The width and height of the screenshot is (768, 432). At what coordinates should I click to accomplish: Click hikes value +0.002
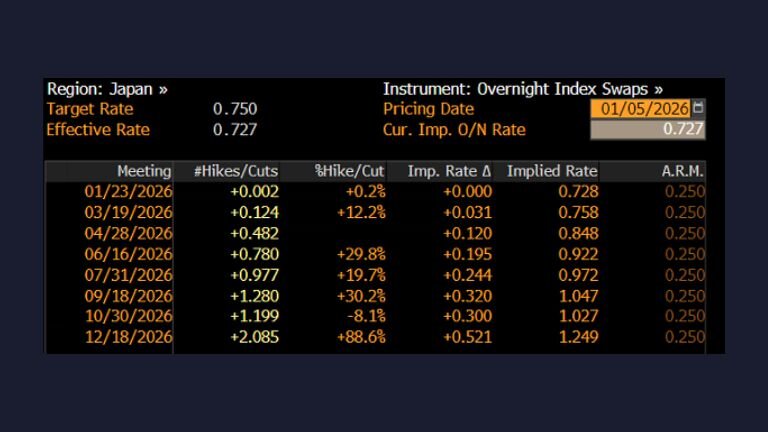(255, 192)
